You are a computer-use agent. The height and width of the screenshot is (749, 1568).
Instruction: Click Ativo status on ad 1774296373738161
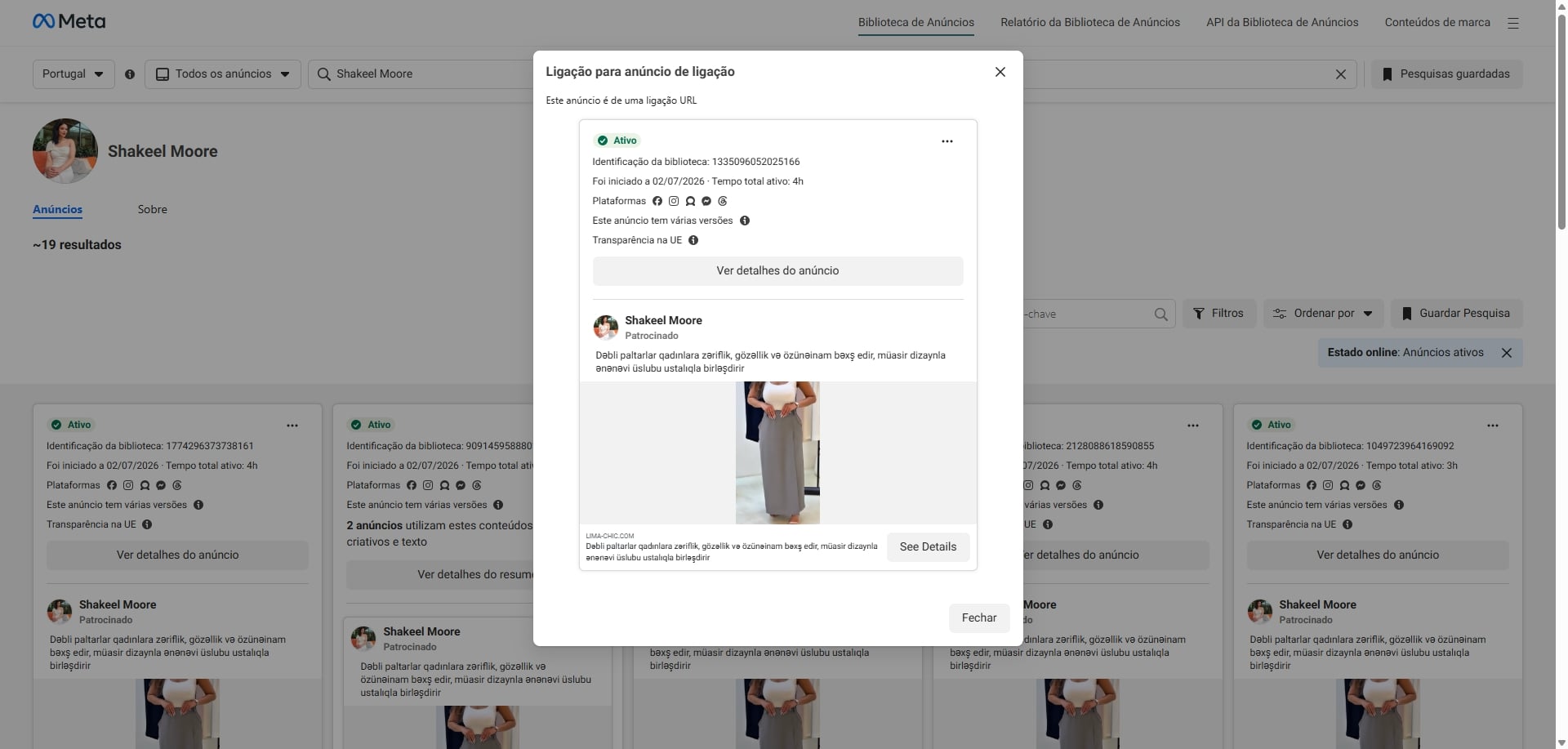(71, 425)
